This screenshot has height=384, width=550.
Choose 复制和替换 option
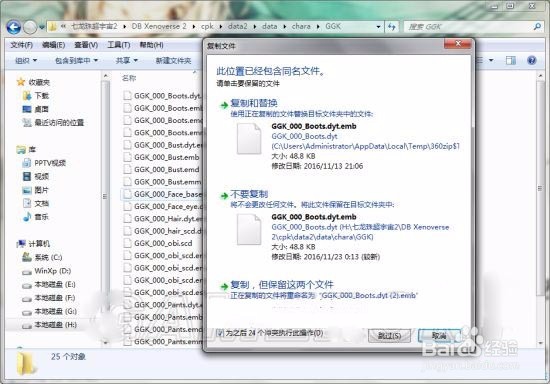coord(254,103)
